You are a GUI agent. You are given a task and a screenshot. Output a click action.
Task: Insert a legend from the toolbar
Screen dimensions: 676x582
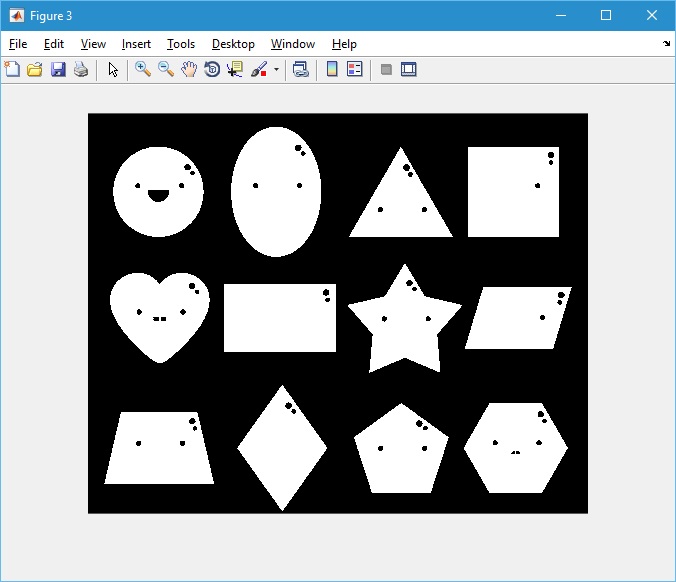click(355, 69)
